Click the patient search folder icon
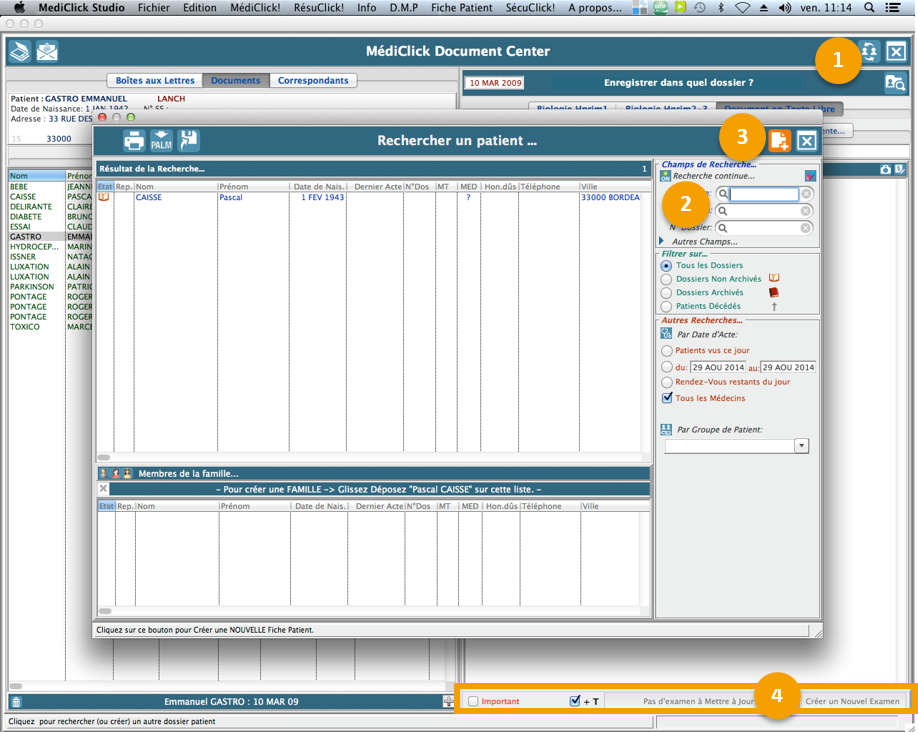 click(x=895, y=84)
